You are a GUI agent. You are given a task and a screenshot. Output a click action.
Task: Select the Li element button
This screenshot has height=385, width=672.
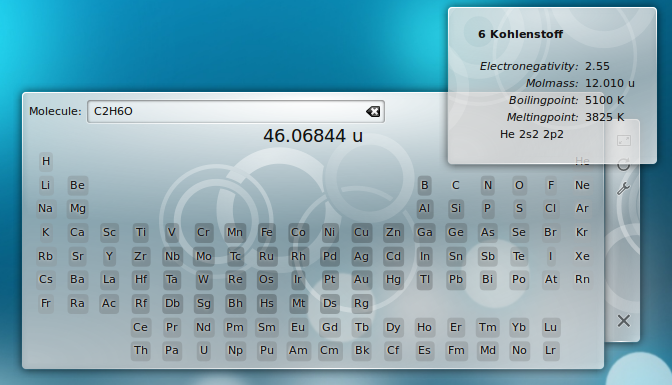pos(45,185)
